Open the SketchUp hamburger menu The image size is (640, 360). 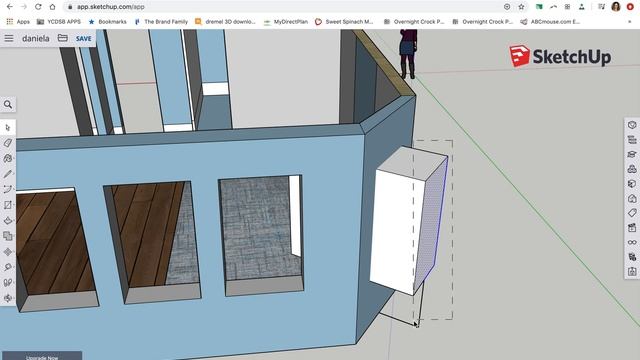point(9,38)
